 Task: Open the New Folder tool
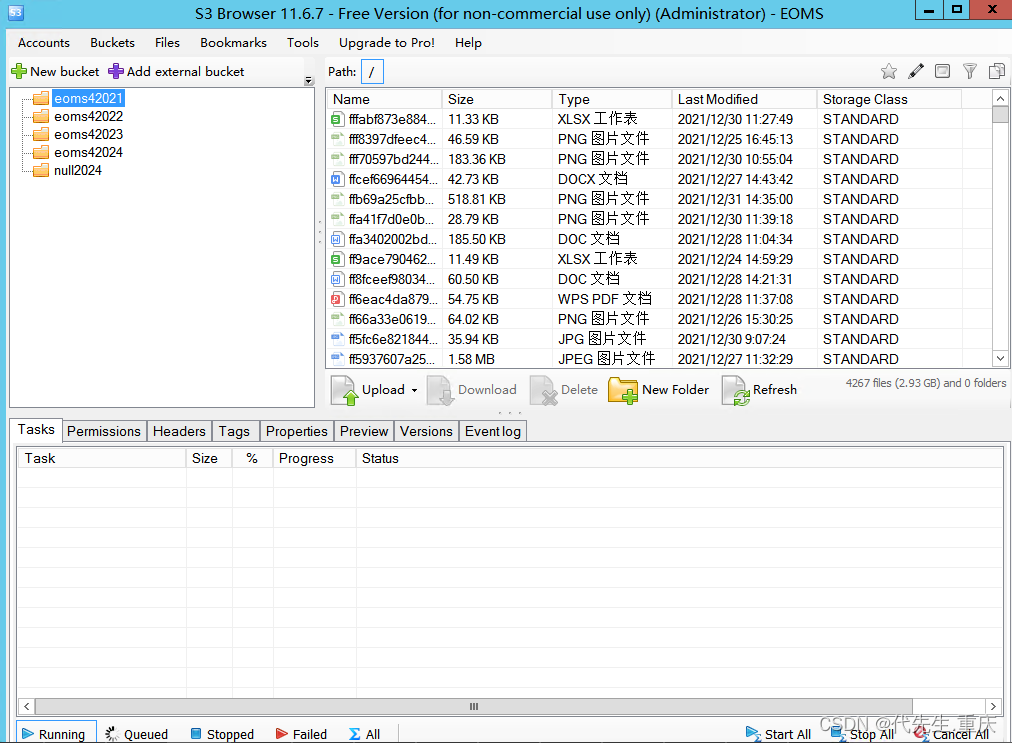(x=658, y=390)
